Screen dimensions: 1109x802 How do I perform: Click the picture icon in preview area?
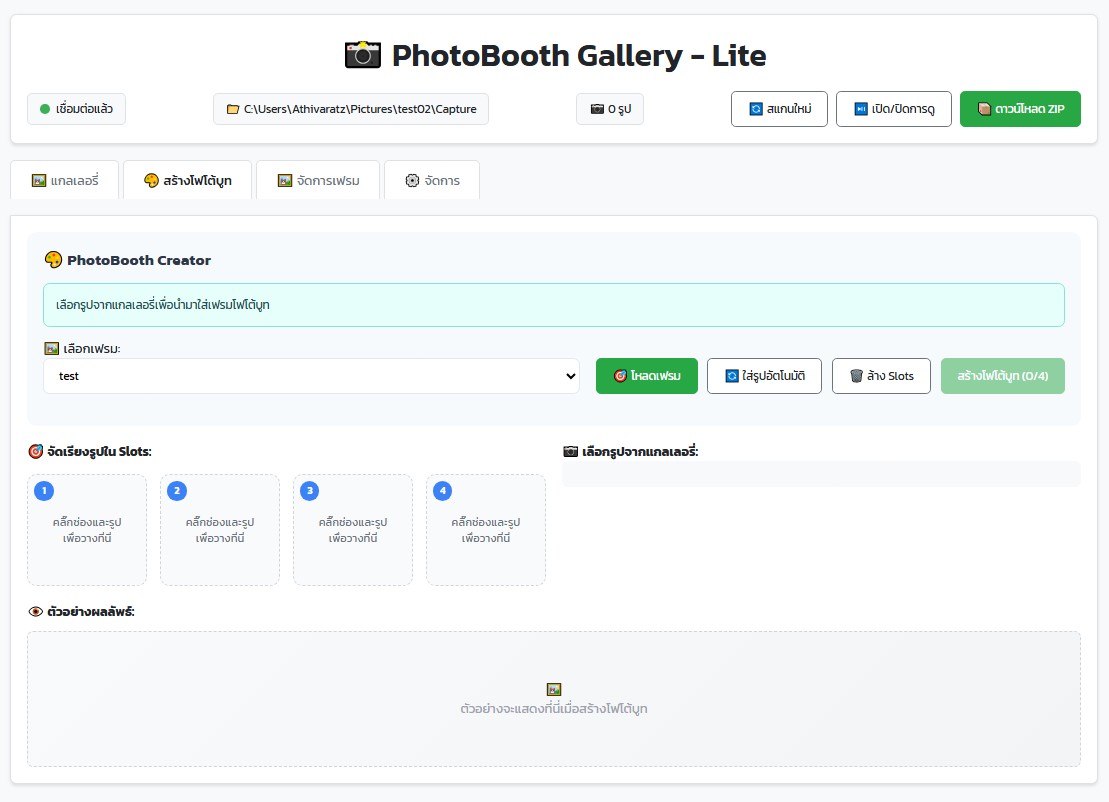click(554, 689)
